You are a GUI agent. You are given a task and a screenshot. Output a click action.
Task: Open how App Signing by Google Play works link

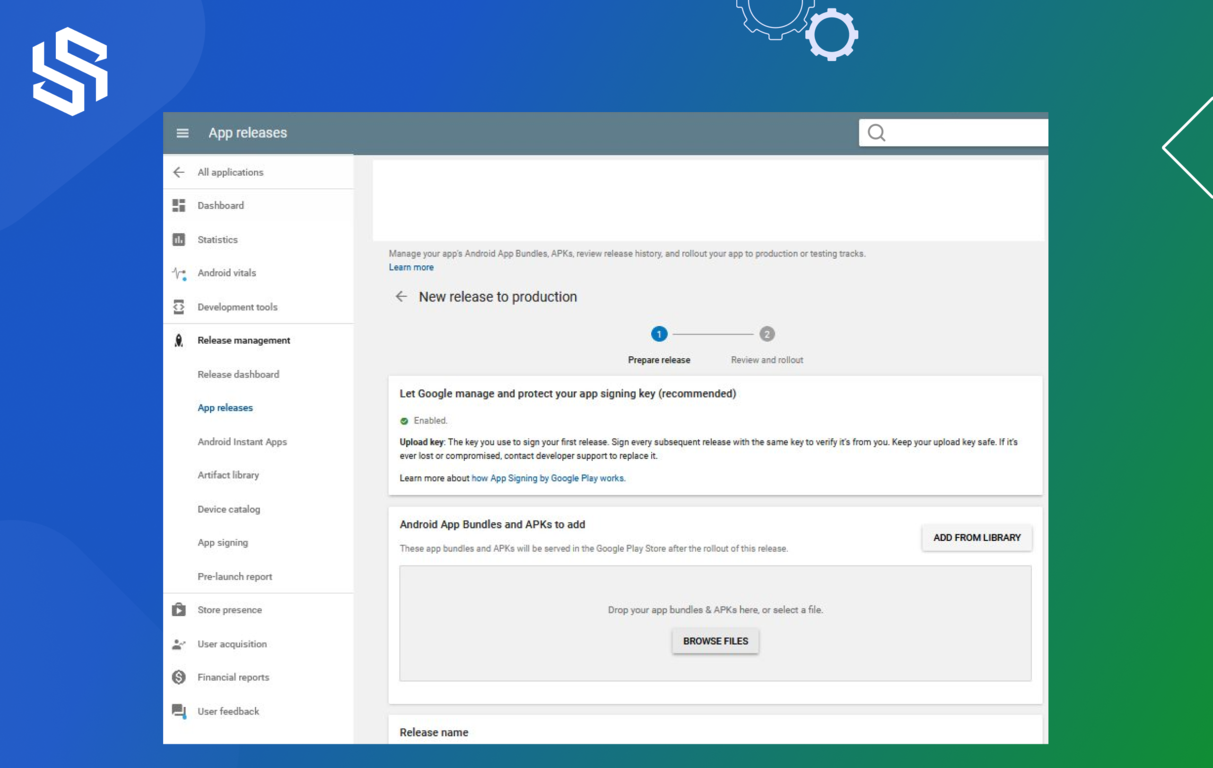(548, 479)
